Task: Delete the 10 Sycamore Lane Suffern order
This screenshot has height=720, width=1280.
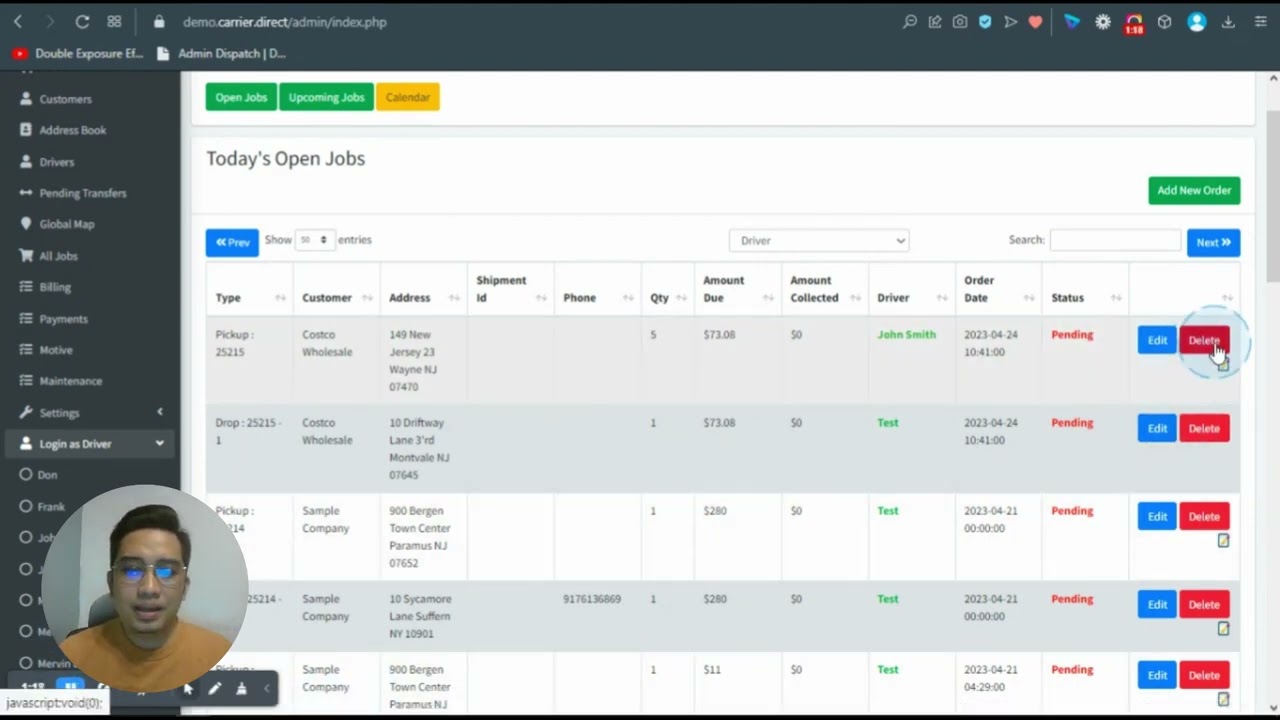Action: 1204,604
